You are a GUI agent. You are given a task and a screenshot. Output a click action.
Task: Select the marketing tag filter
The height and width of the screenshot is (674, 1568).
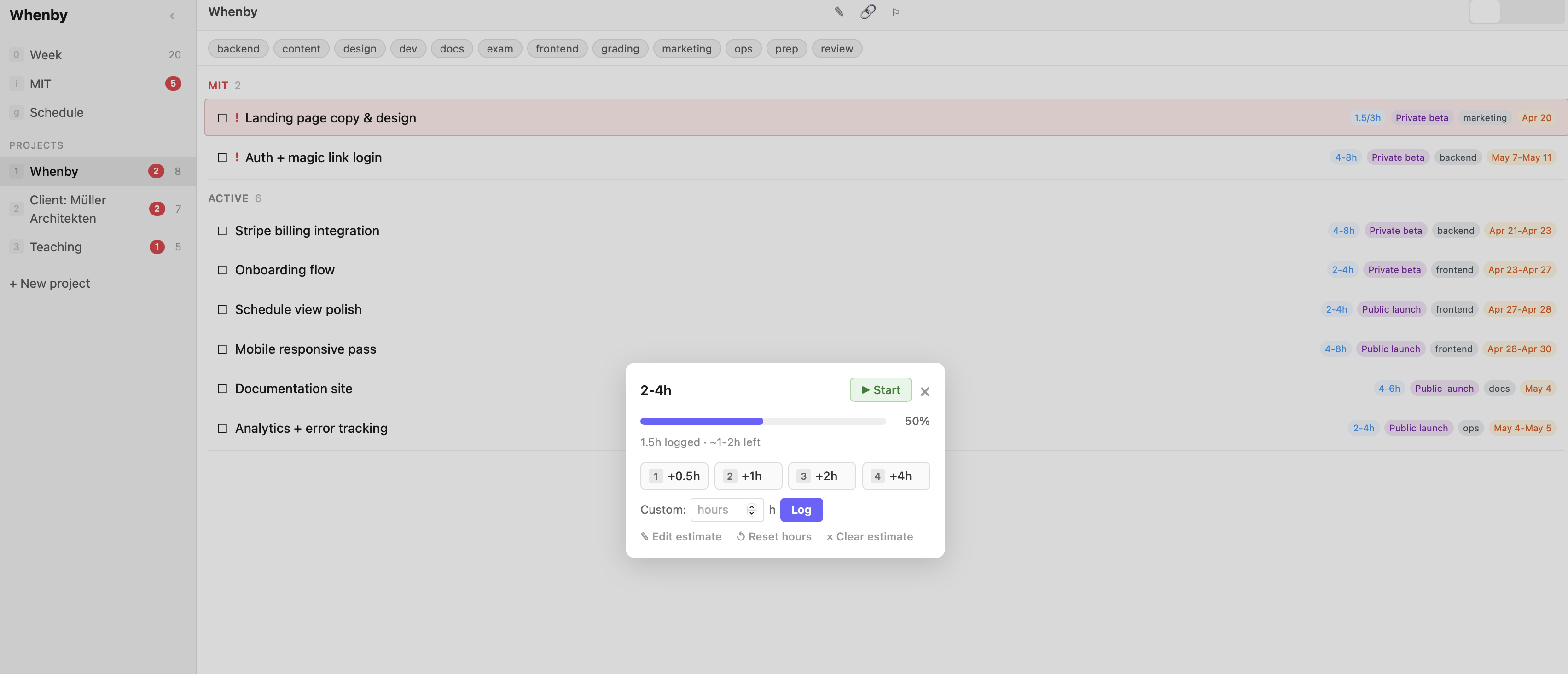pyautogui.click(x=686, y=48)
